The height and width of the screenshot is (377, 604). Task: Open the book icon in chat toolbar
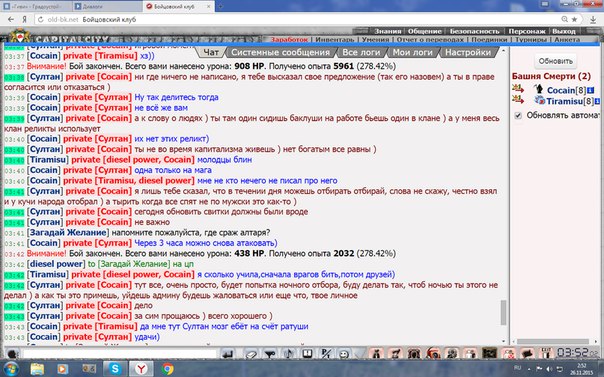point(307,354)
